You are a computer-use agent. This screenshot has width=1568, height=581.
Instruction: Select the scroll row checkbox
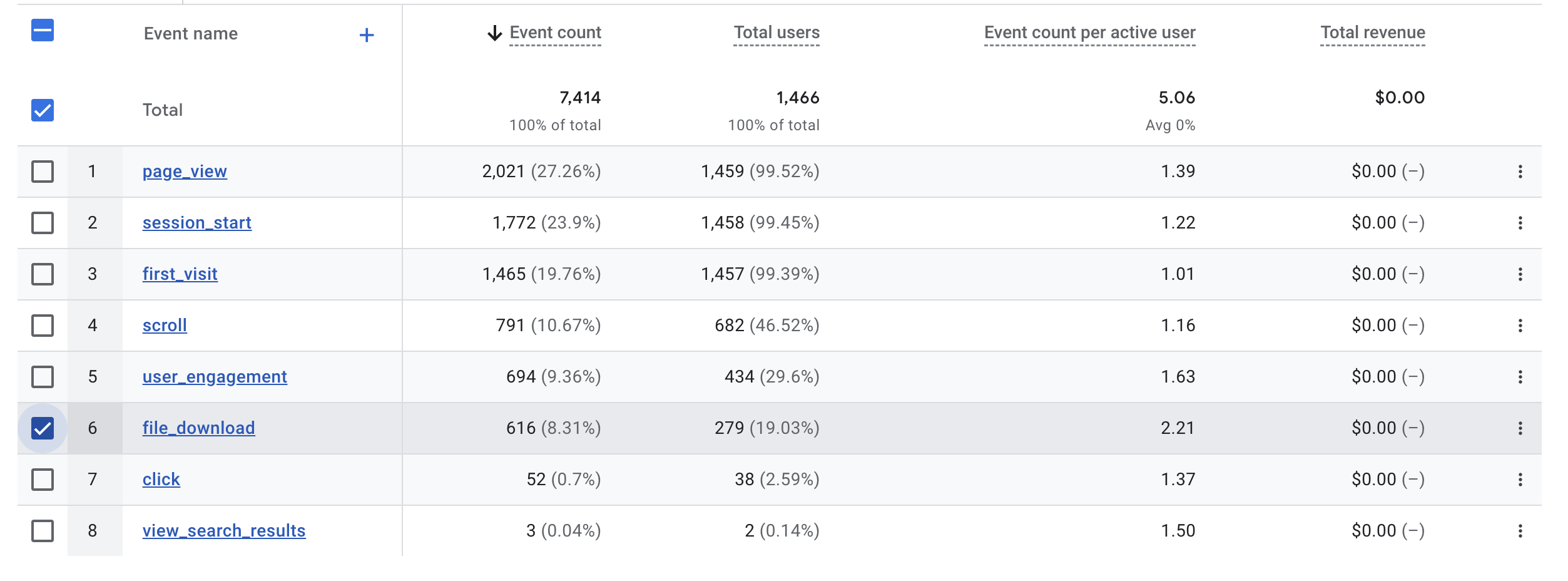coord(43,326)
